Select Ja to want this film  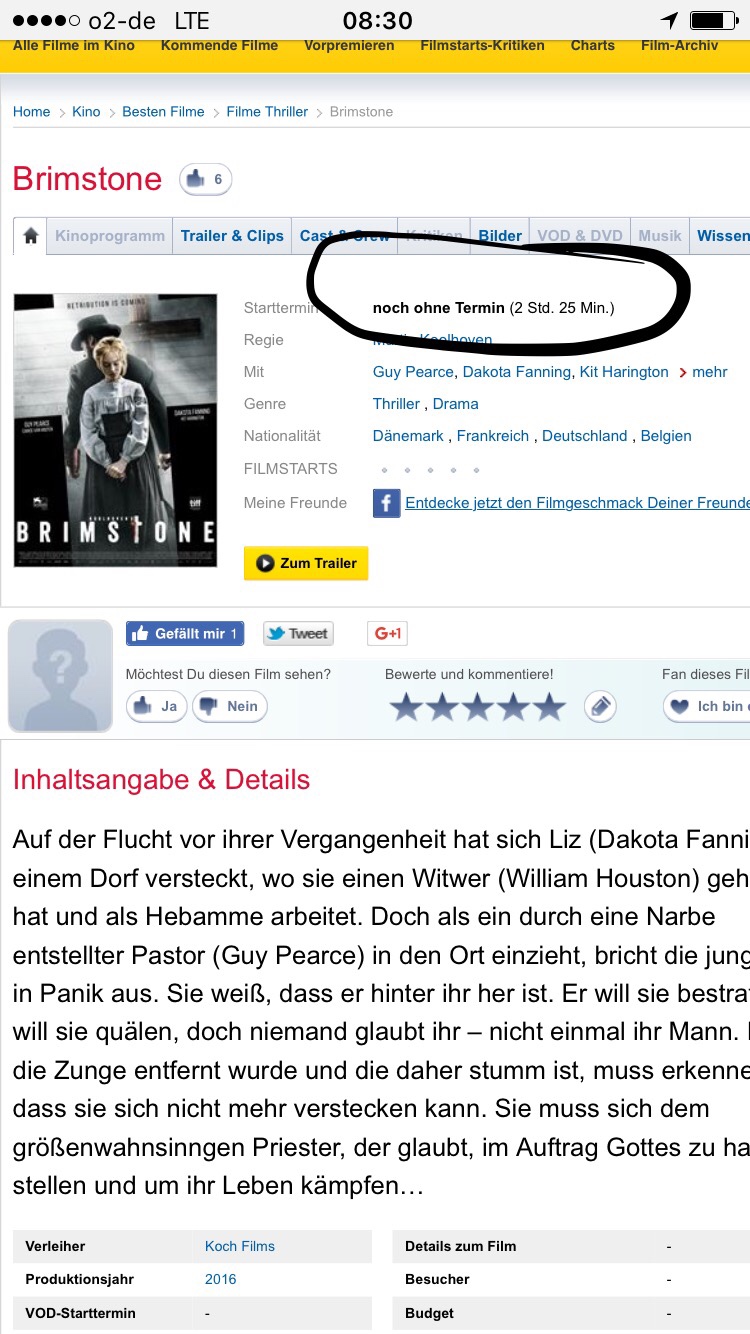pos(157,706)
